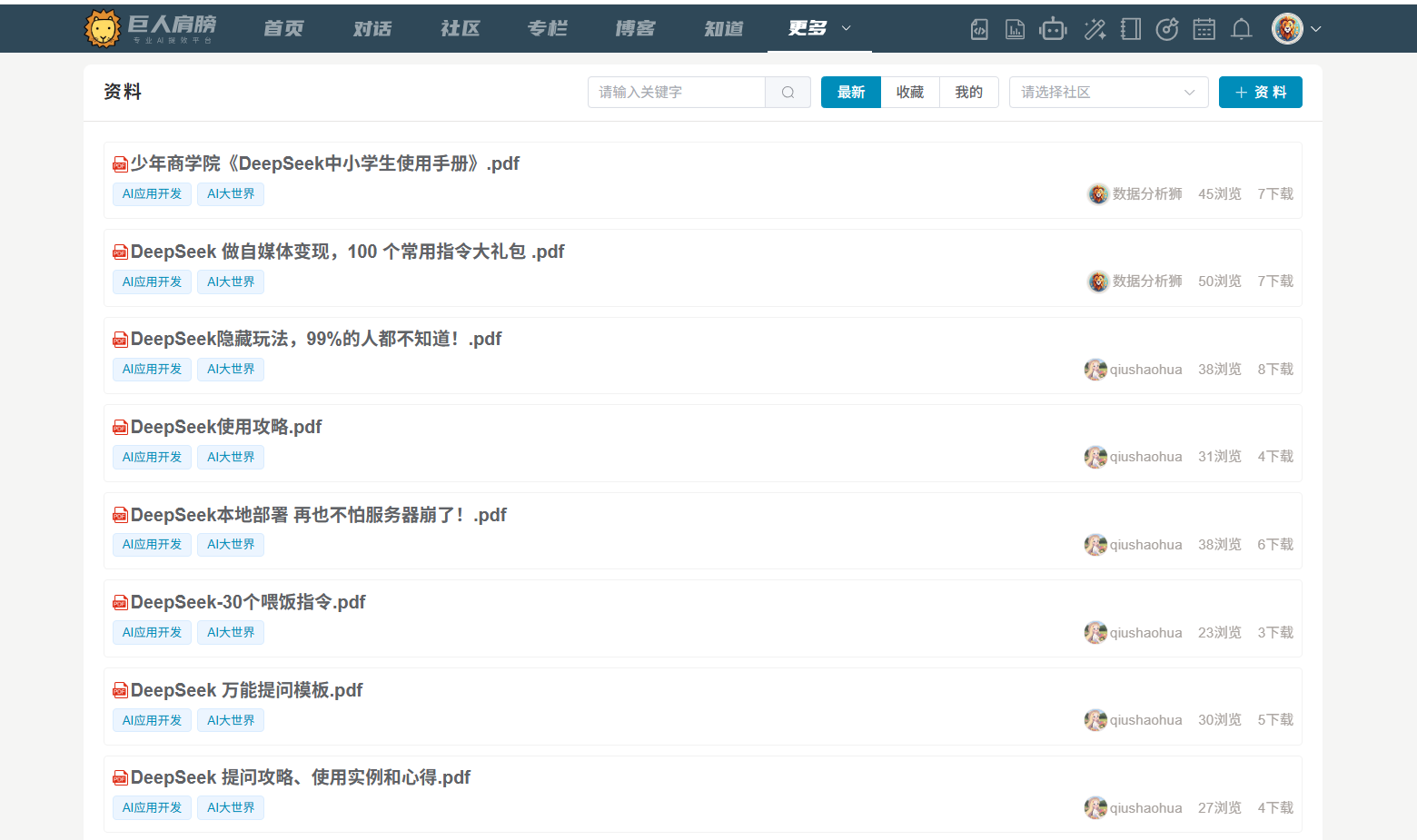The image size is (1417, 840).
Task: Open the code file icon in header
Action: pyautogui.click(x=979, y=29)
